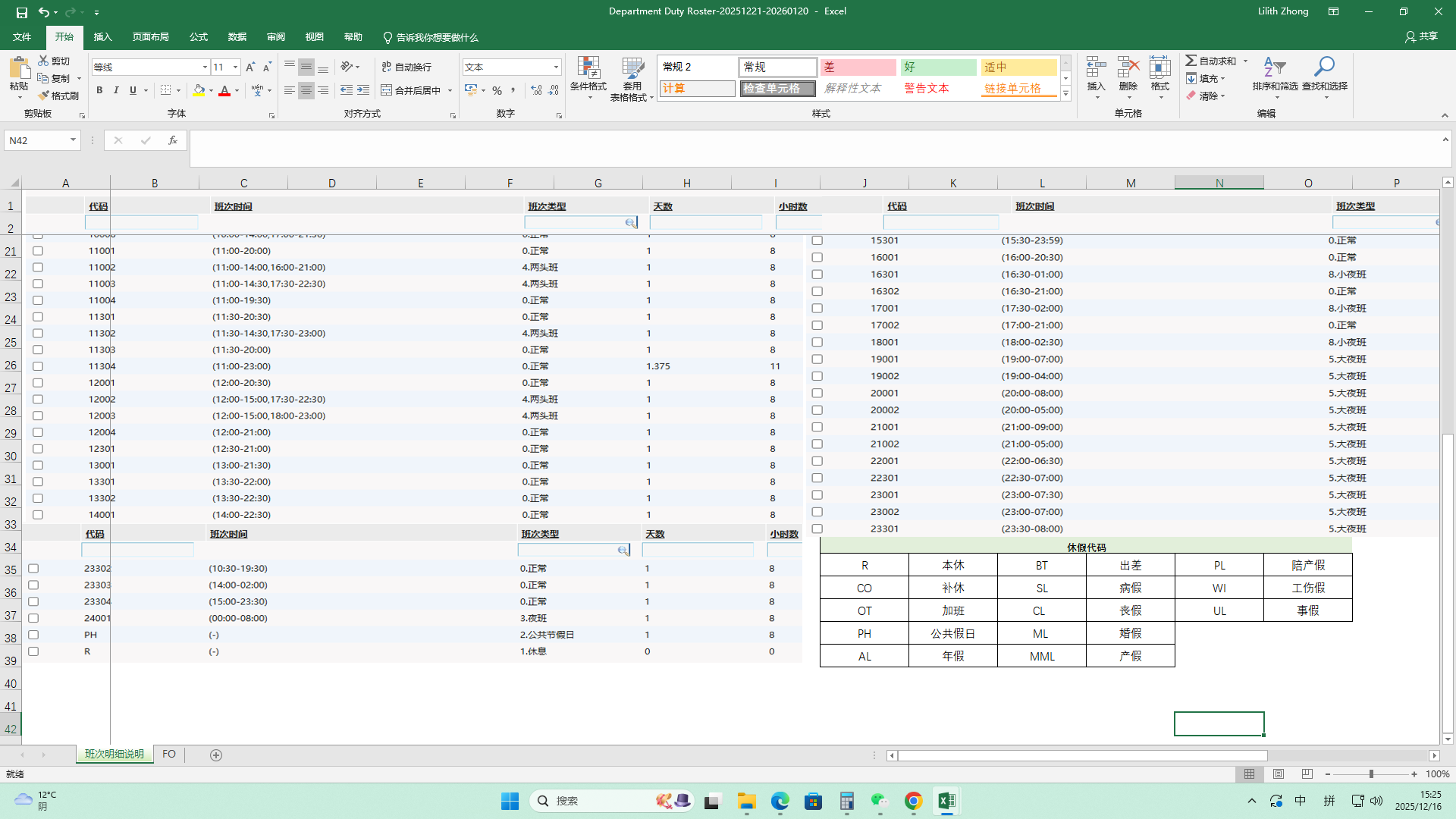
Task: Switch to Page Layout view icon
Action: point(1279,774)
